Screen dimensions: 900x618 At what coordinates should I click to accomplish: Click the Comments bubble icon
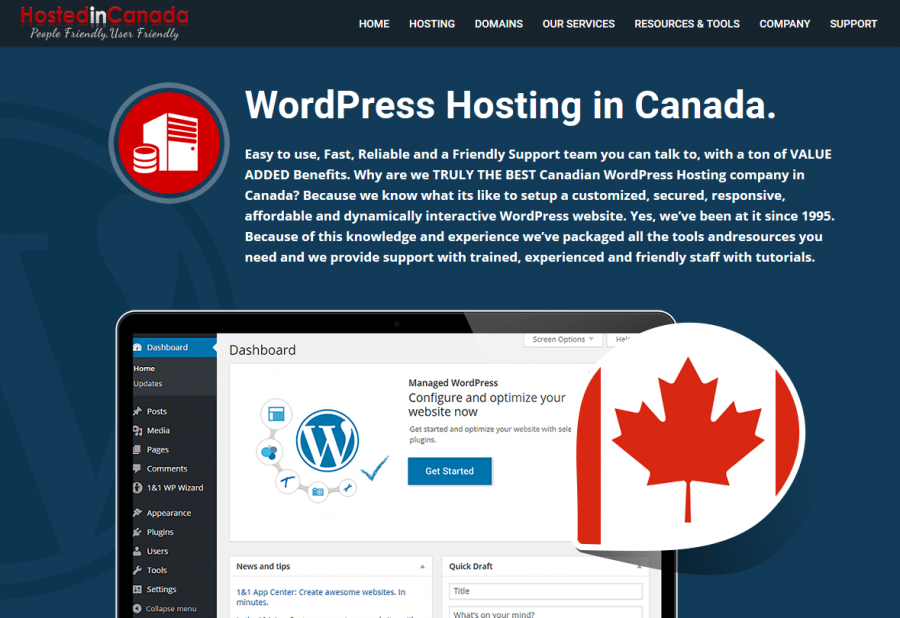point(137,468)
